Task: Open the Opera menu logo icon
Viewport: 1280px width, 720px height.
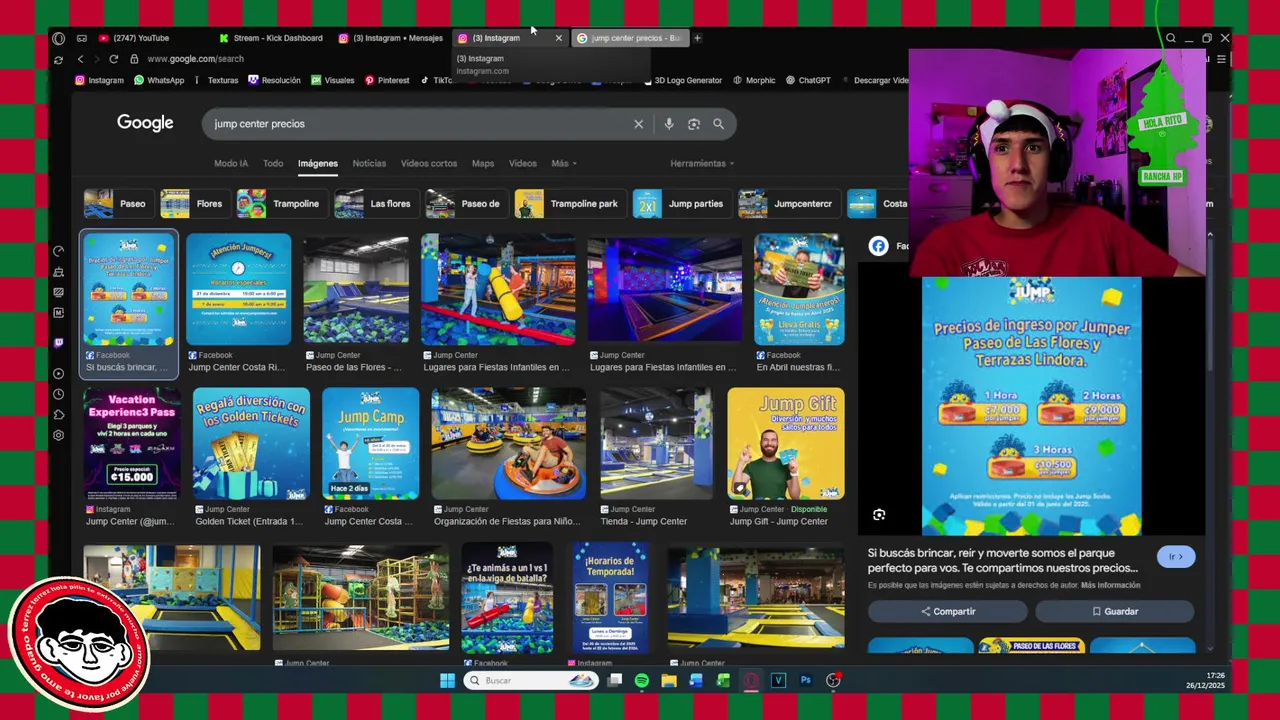Action: point(58,38)
